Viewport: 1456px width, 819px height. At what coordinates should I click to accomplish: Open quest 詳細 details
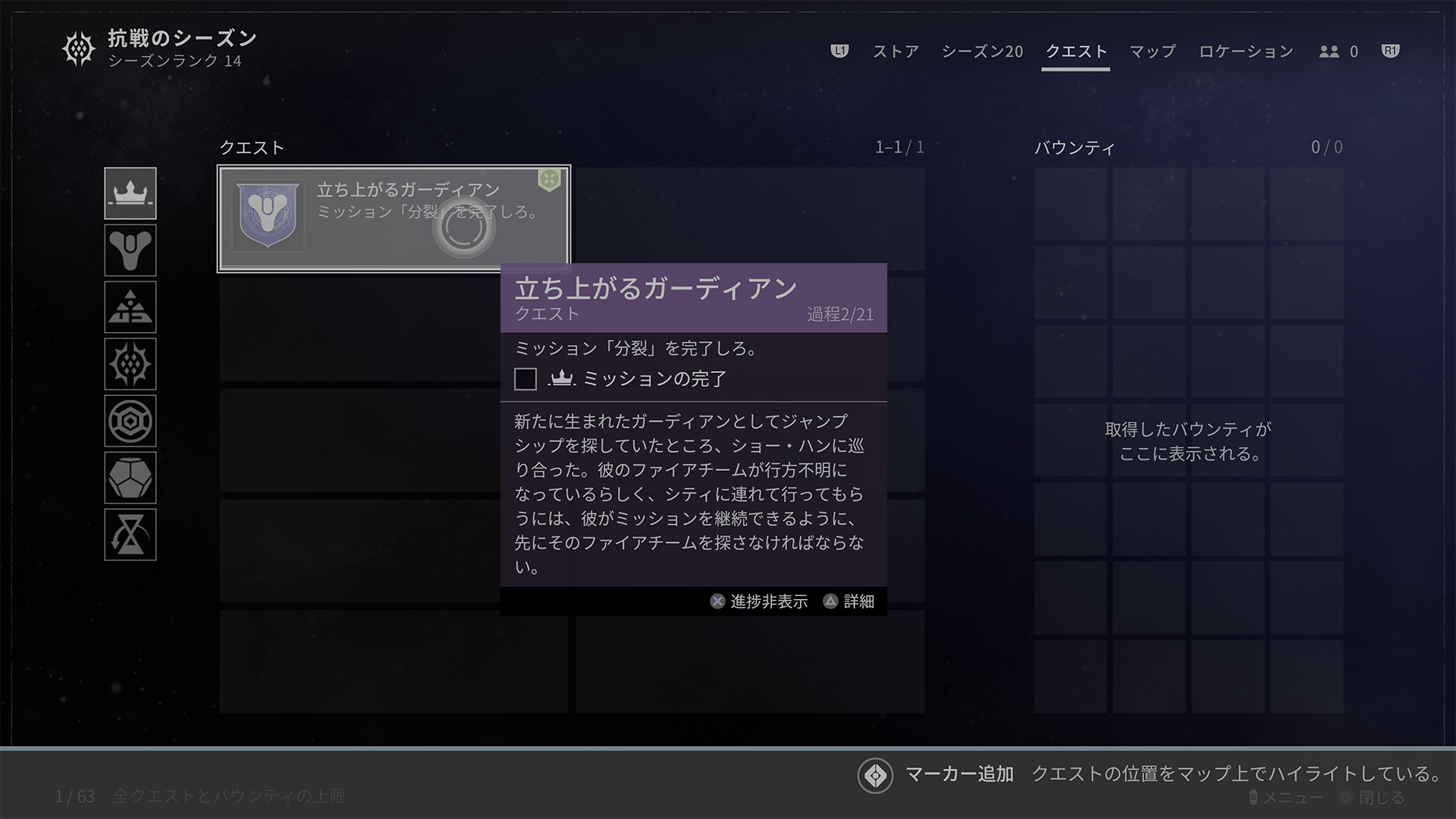click(x=849, y=601)
